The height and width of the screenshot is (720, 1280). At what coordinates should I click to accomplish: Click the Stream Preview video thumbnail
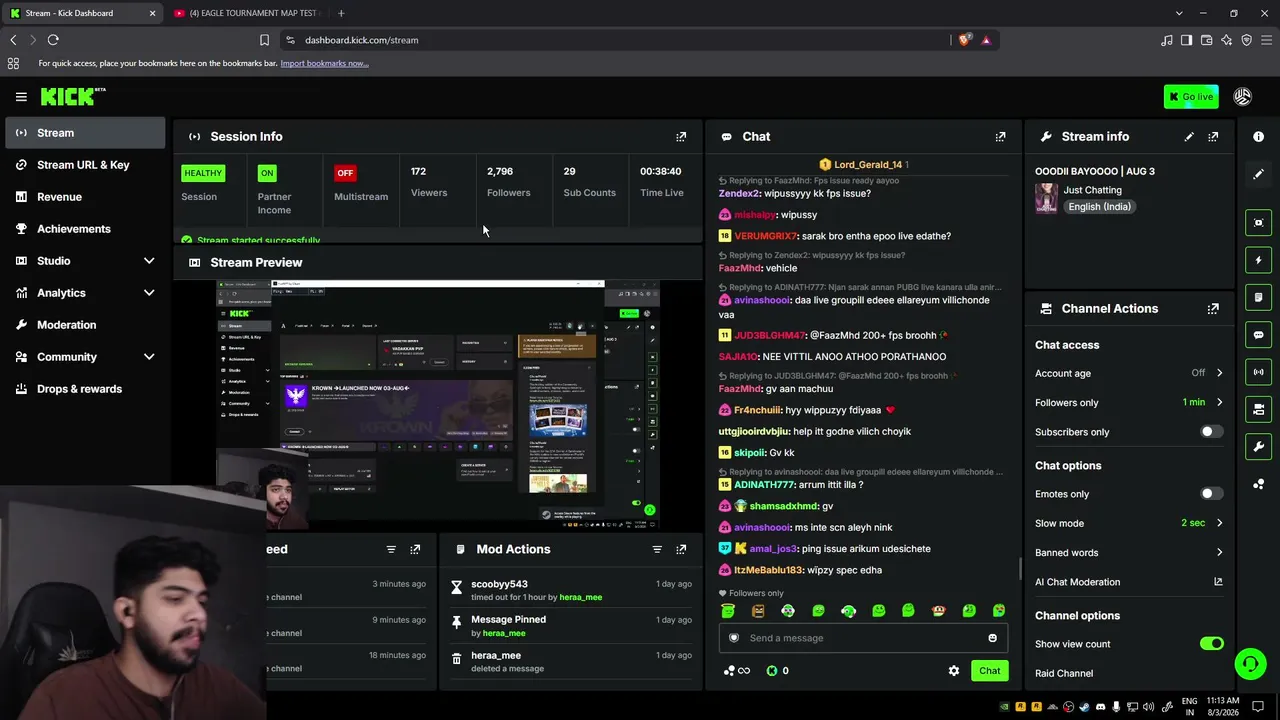click(437, 404)
